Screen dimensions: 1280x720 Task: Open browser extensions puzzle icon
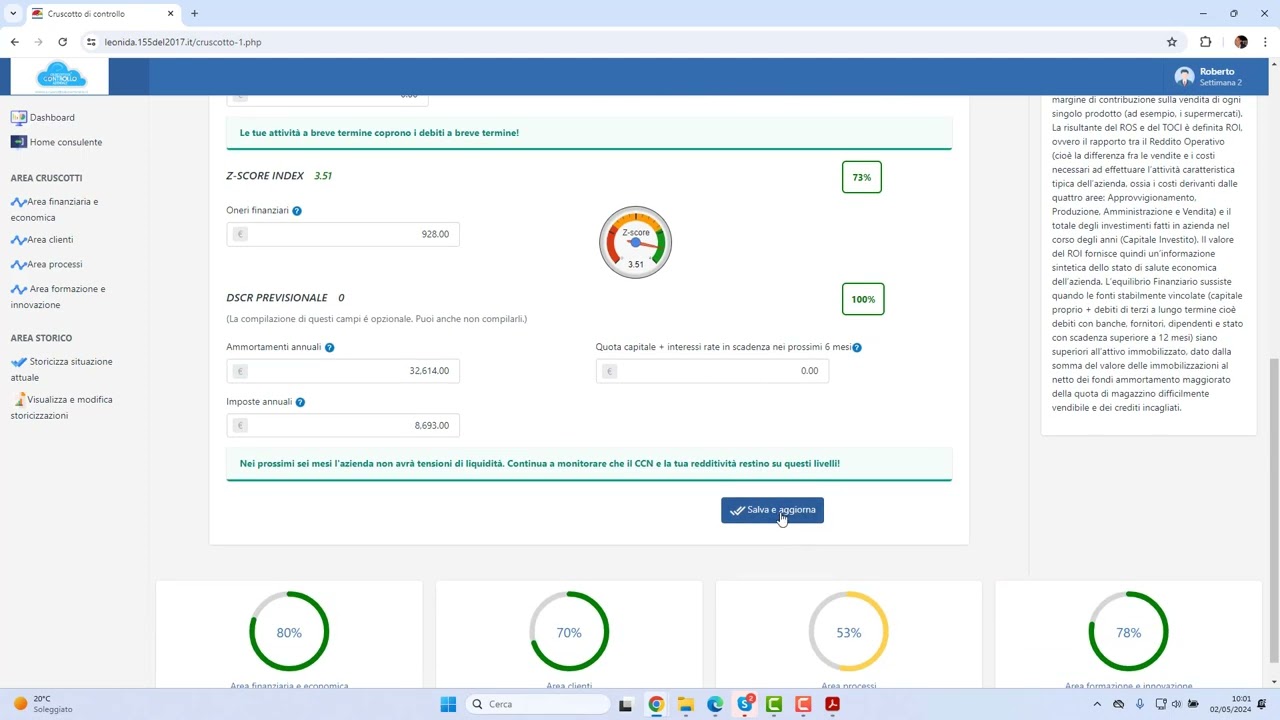pos(1205,42)
